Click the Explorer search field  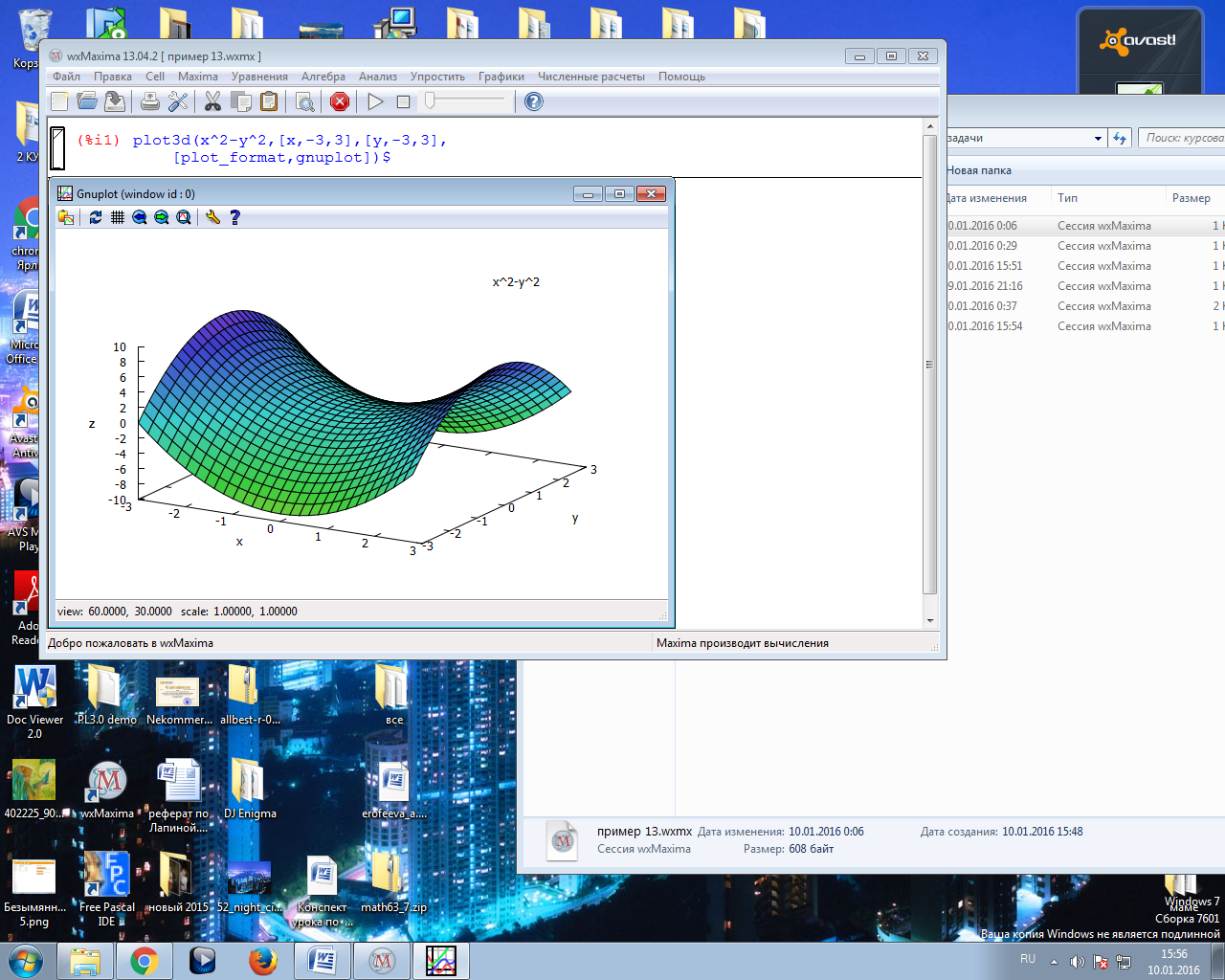1183,139
